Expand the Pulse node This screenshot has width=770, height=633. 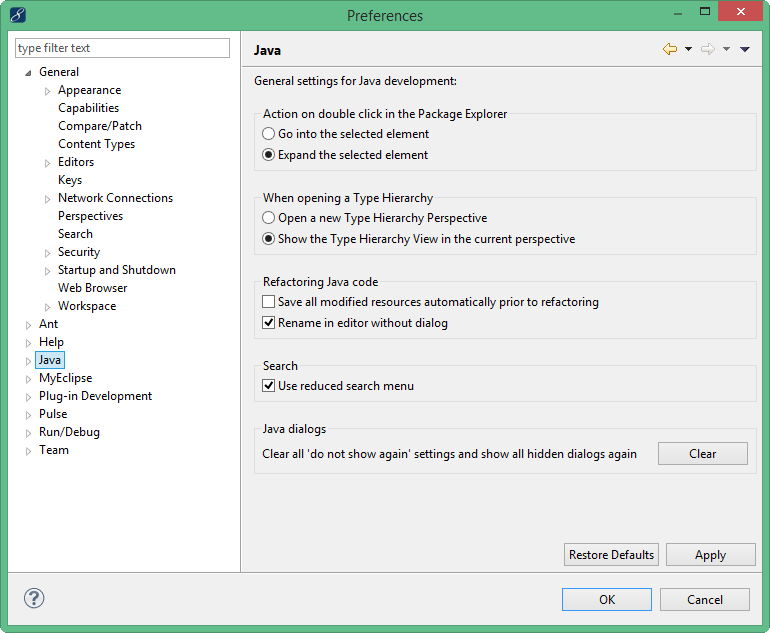[28, 415]
